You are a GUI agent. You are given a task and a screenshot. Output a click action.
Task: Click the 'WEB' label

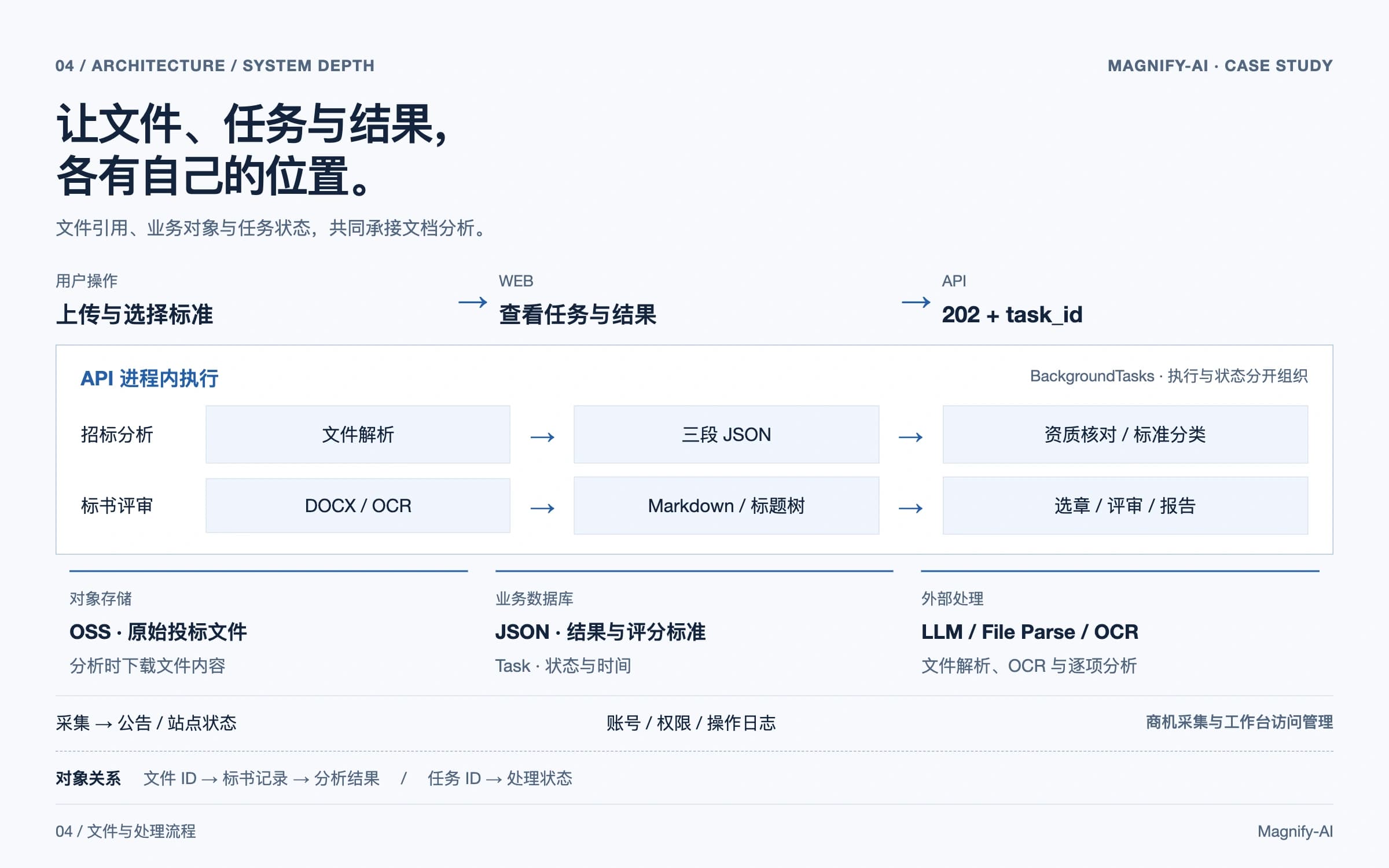(x=516, y=281)
